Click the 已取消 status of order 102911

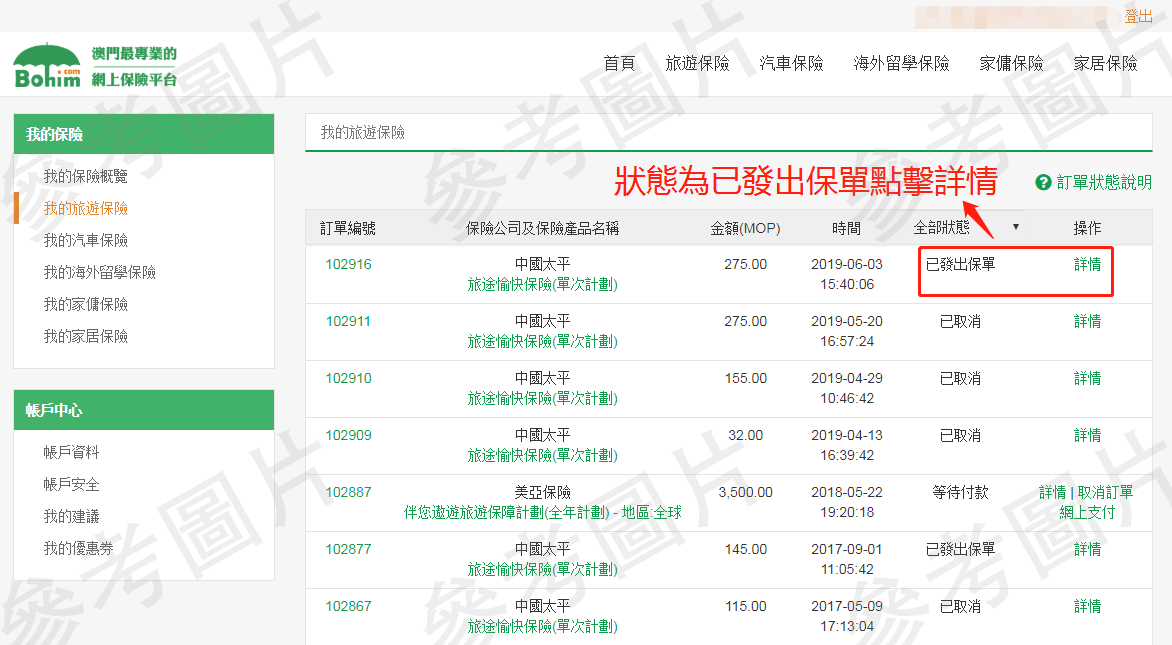point(960,321)
